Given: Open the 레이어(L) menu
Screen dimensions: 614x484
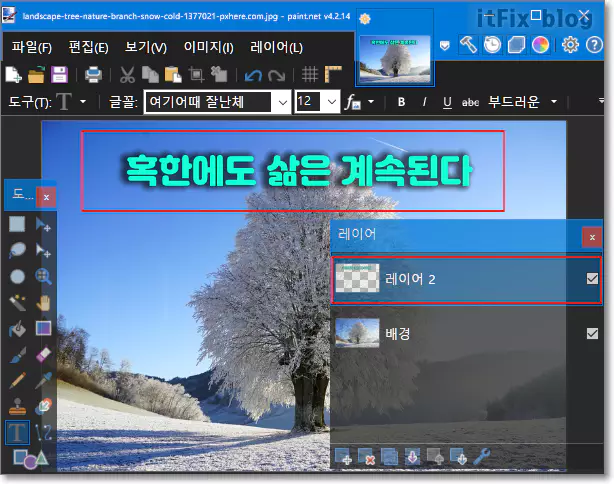Looking at the screenshot, I should pyautogui.click(x=276, y=47).
